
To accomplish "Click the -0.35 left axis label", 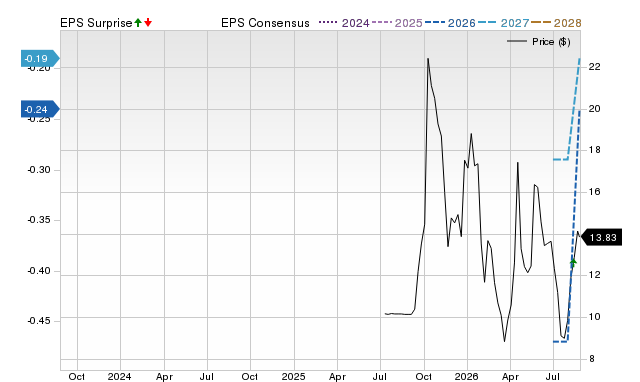I will tap(39, 220).
